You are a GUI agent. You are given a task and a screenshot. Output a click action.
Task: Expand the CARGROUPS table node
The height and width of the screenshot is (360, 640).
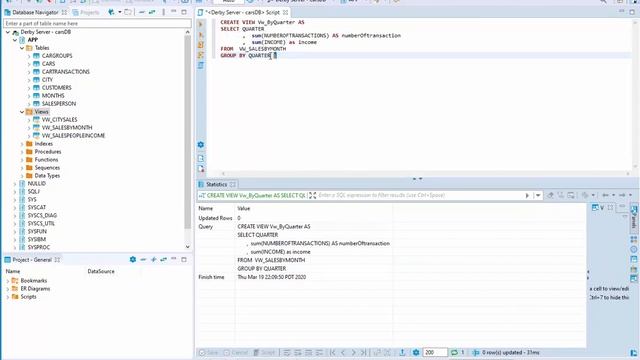(x=29, y=56)
